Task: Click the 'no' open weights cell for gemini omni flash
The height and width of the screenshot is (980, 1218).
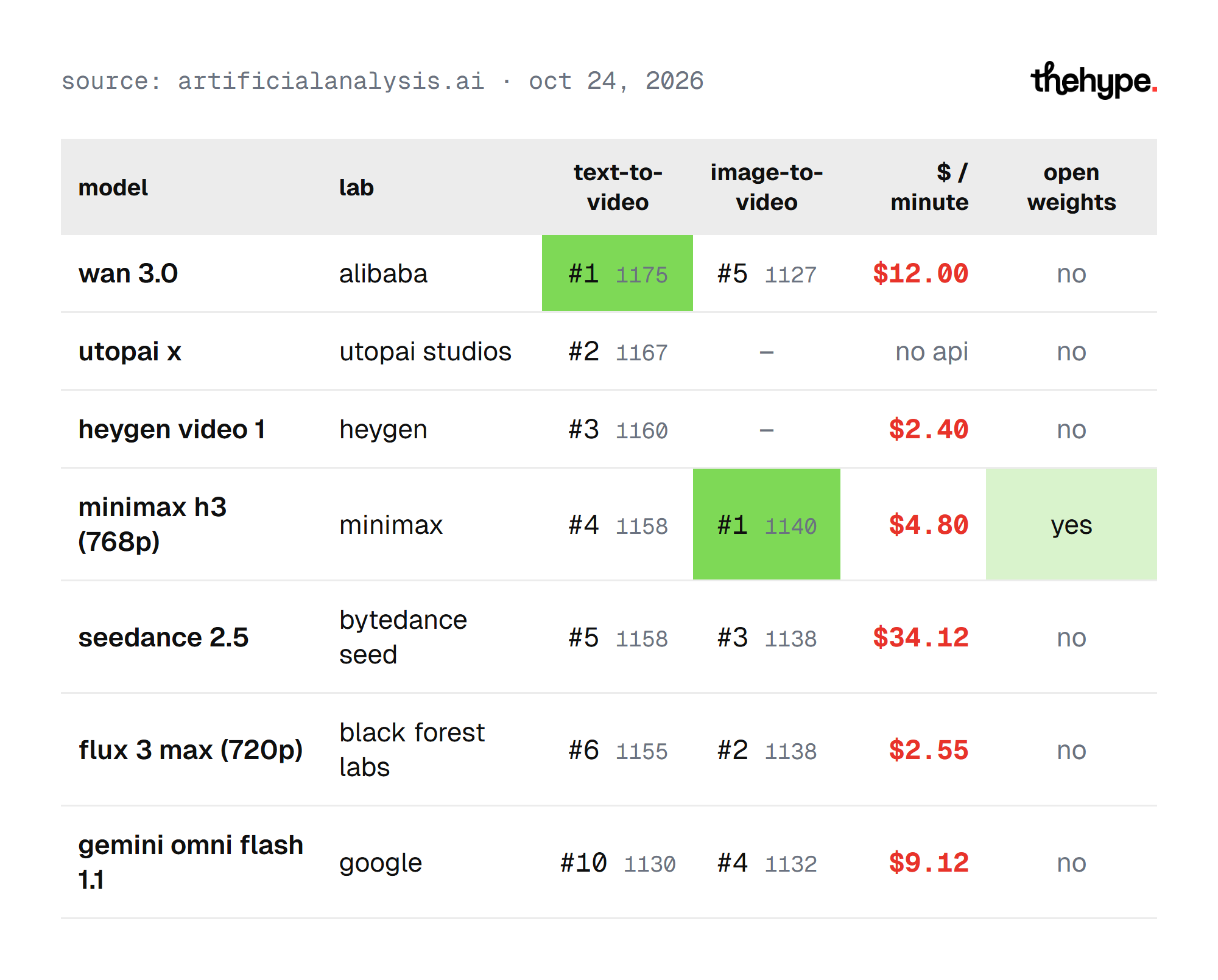Action: (x=1072, y=863)
